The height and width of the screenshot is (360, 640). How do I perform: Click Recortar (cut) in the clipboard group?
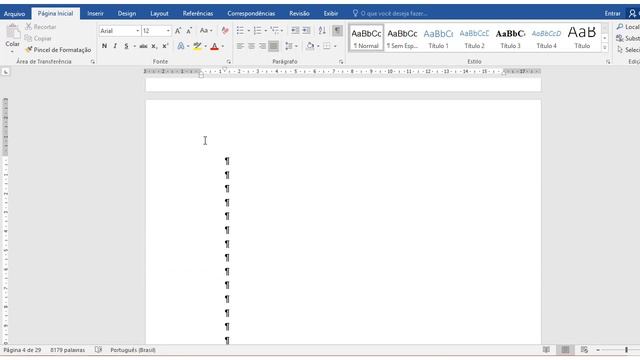[40, 27]
